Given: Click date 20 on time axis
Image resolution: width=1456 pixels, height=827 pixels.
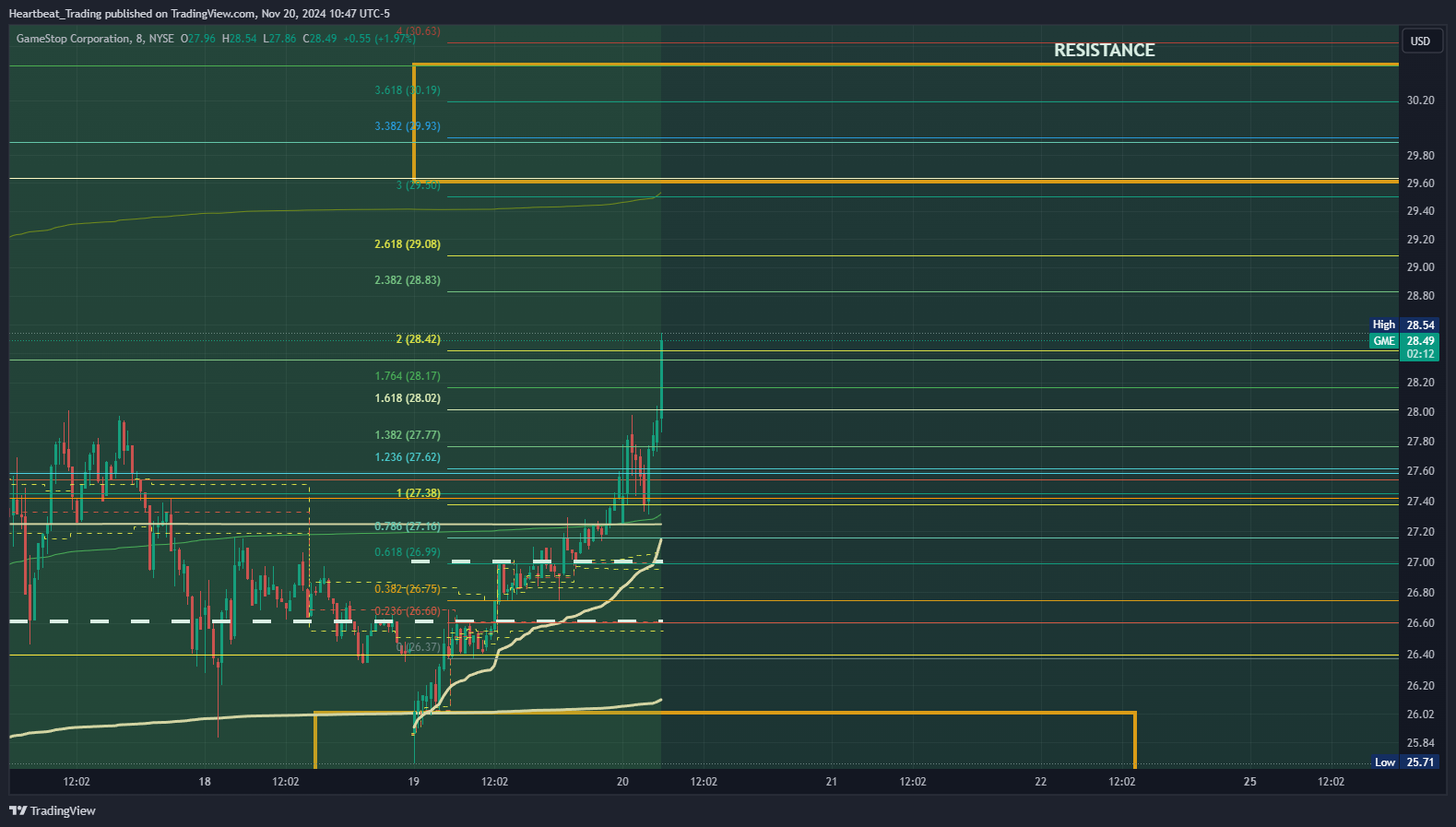Looking at the screenshot, I should (x=622, y=782).
